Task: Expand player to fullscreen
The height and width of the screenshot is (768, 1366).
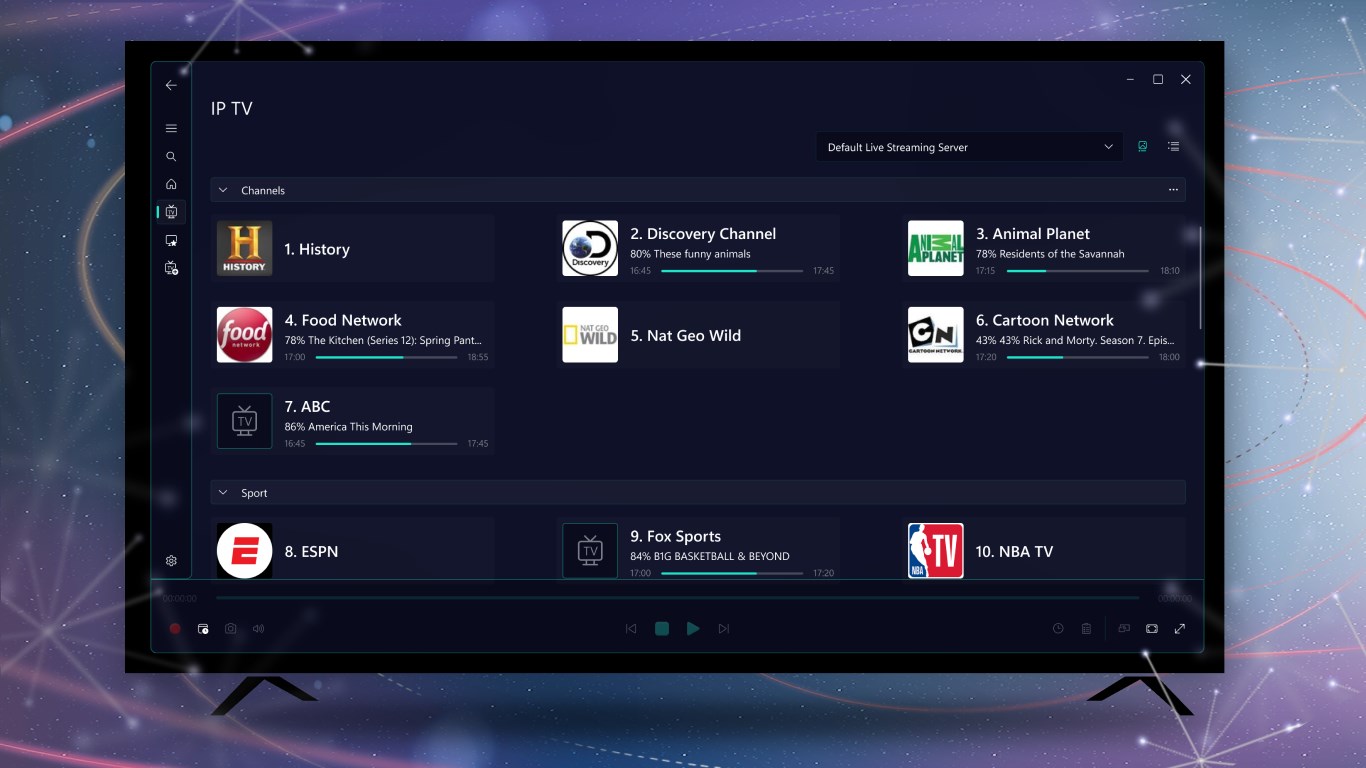Action: click(x=1180, y=629)
